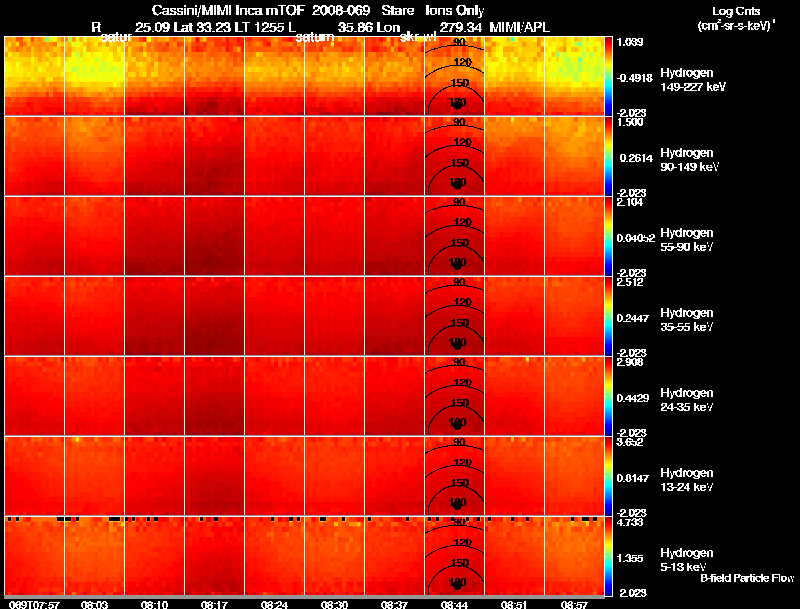Click the 08:03 image panel in the 149-227 keV row

[94, 76]
